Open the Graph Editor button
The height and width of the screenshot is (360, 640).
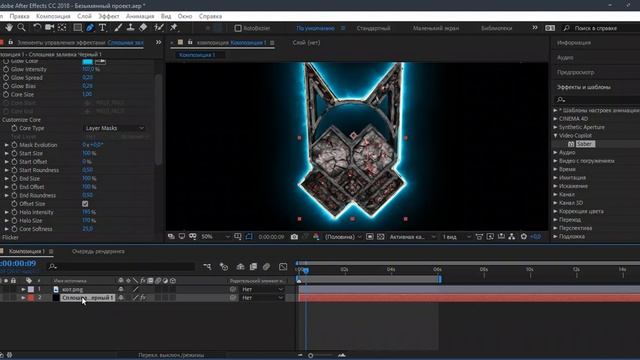coord(283,267)
